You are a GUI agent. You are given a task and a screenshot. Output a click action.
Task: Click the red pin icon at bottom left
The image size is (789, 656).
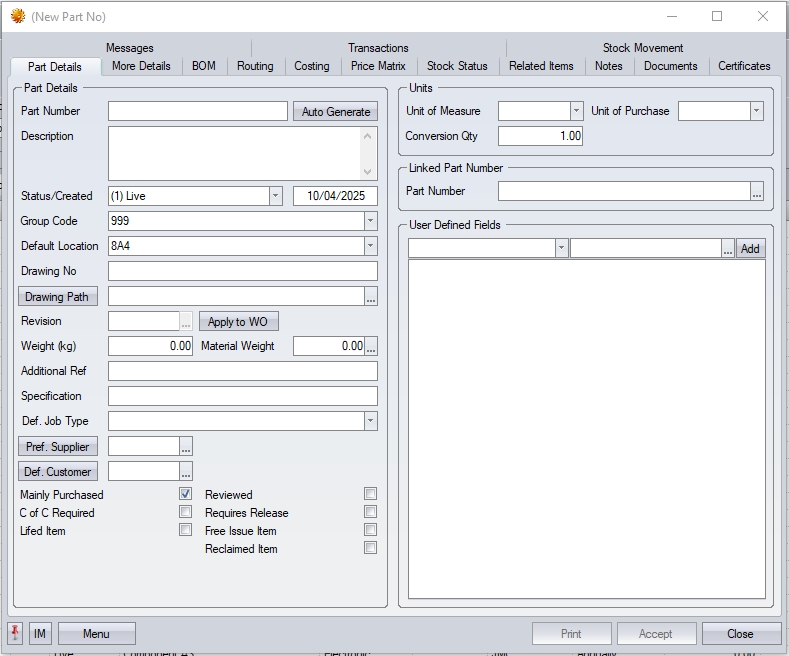click(x=15, y=633)
